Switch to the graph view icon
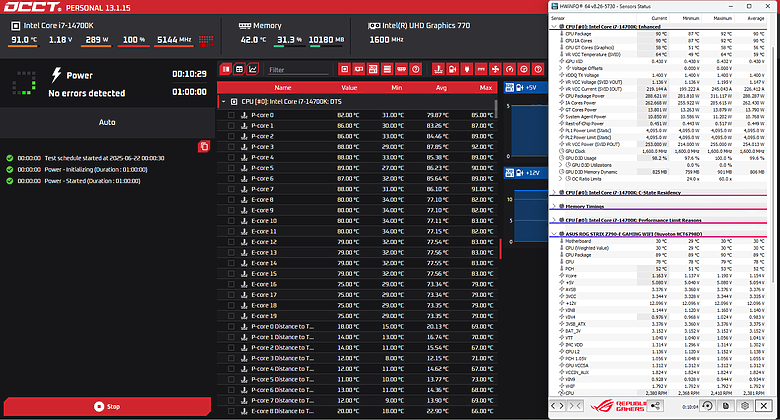 point(253,69)
